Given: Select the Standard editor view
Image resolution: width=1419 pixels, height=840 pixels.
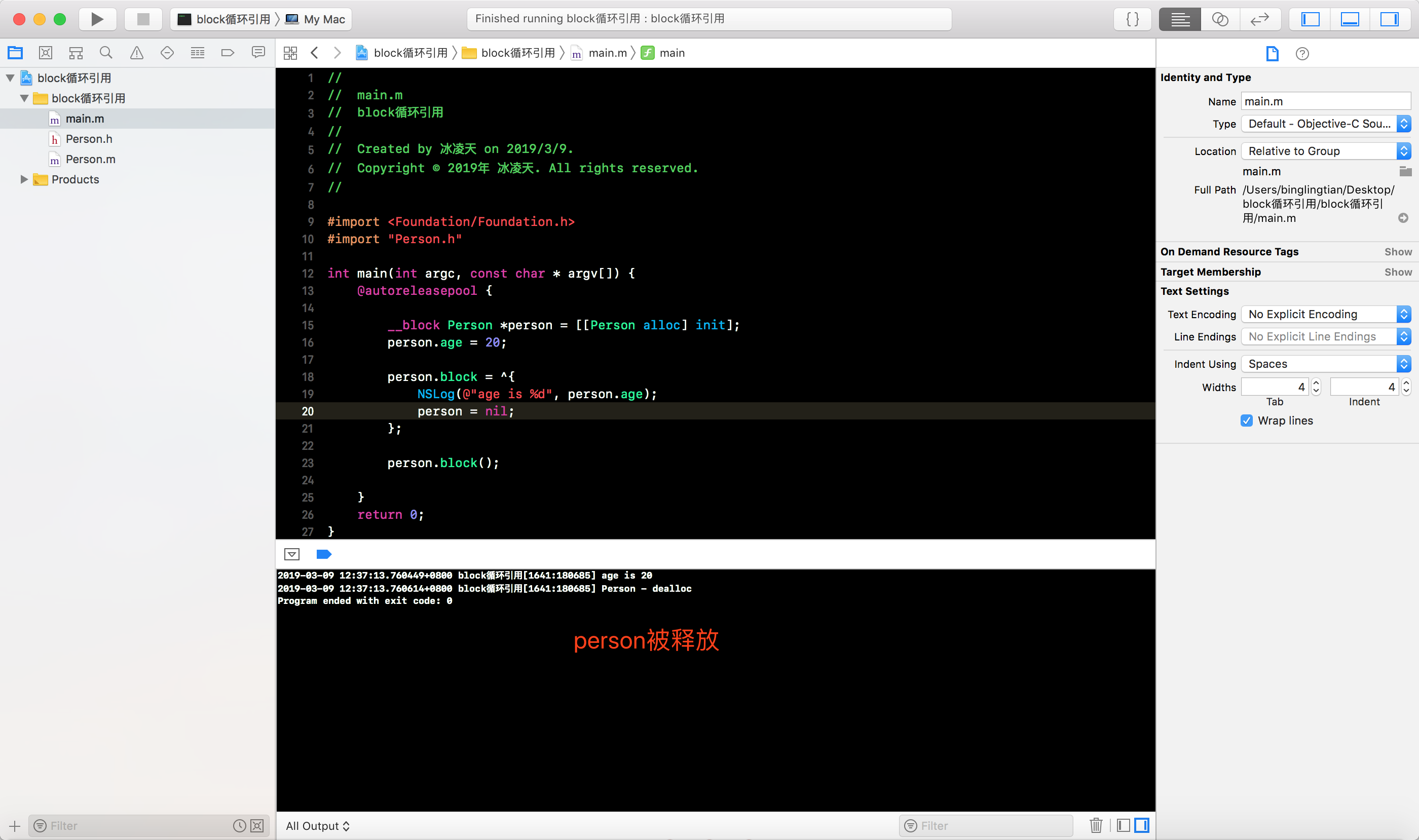Looking at the screenshot, I should [x=1180, y=19].
